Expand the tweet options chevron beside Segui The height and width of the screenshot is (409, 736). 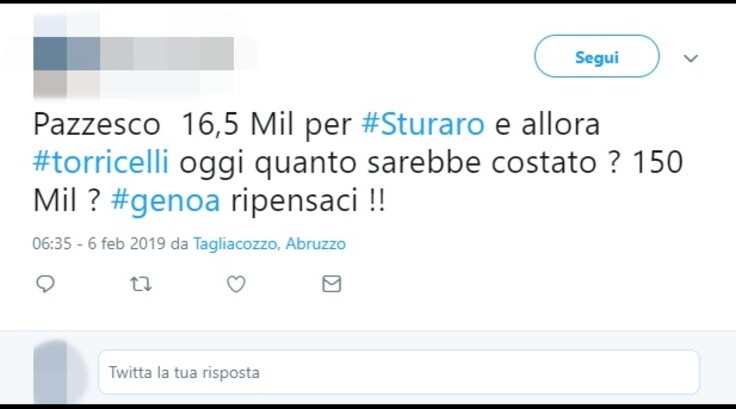(690, 58)
